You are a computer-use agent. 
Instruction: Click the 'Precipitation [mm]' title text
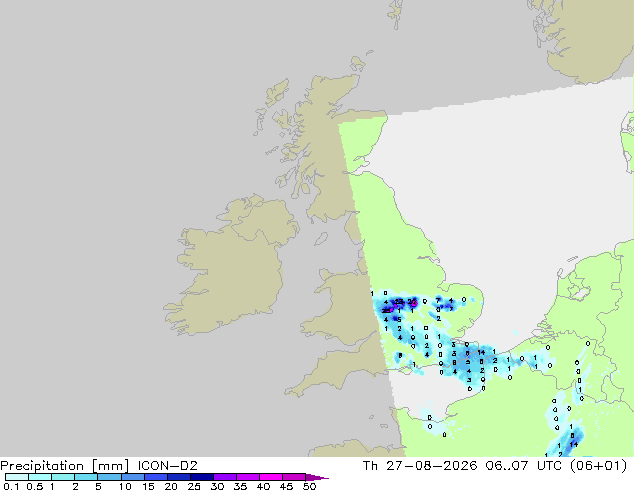65,466
